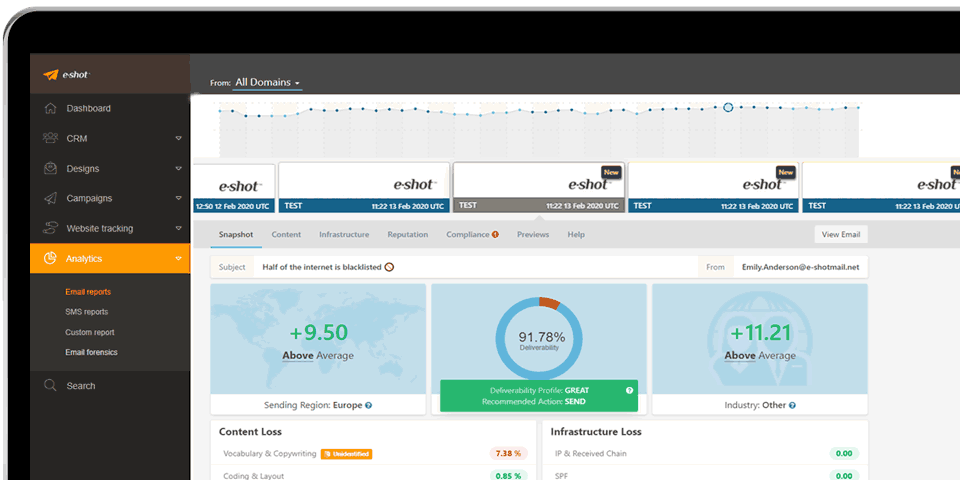Image resolution: width=960 pixels, height=480 pixels.
Task: Click the Coding & Layout row label
Action: point(253,476)
